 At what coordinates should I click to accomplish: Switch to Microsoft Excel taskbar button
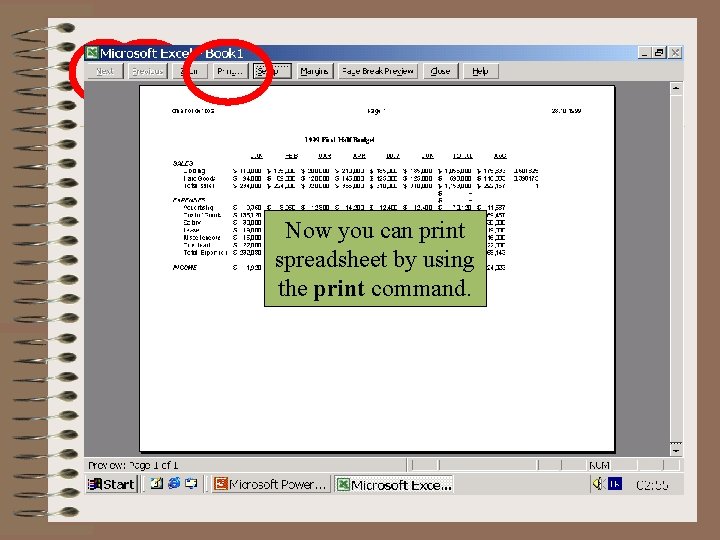(x=394, y=484)
